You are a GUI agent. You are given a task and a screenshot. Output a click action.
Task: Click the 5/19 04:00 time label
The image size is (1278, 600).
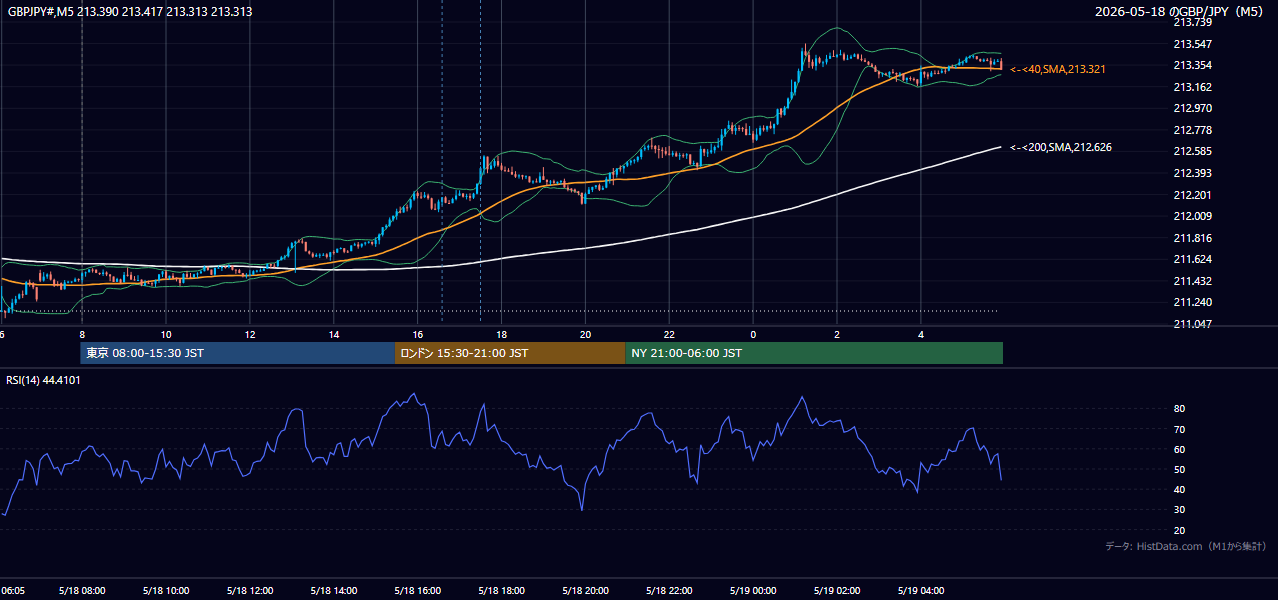point(920,591)
